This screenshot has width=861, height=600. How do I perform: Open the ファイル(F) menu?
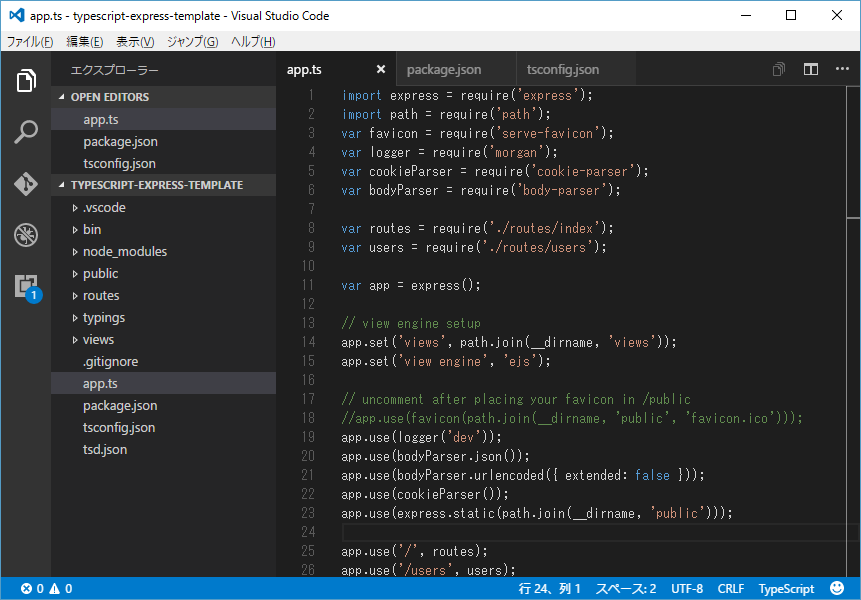[30, 42]
